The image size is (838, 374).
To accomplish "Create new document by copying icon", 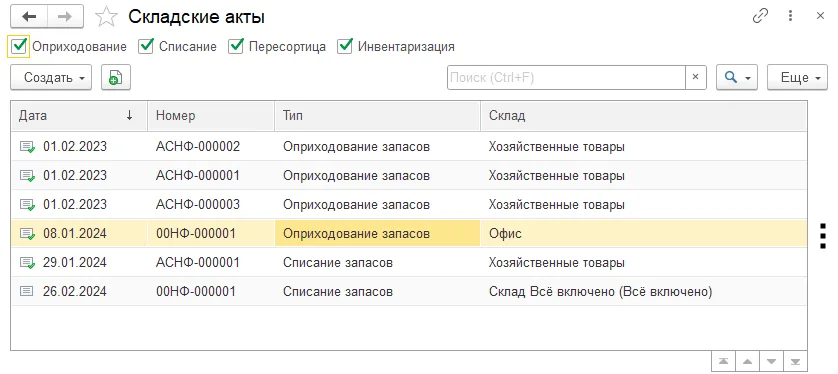I will [116, 77].
